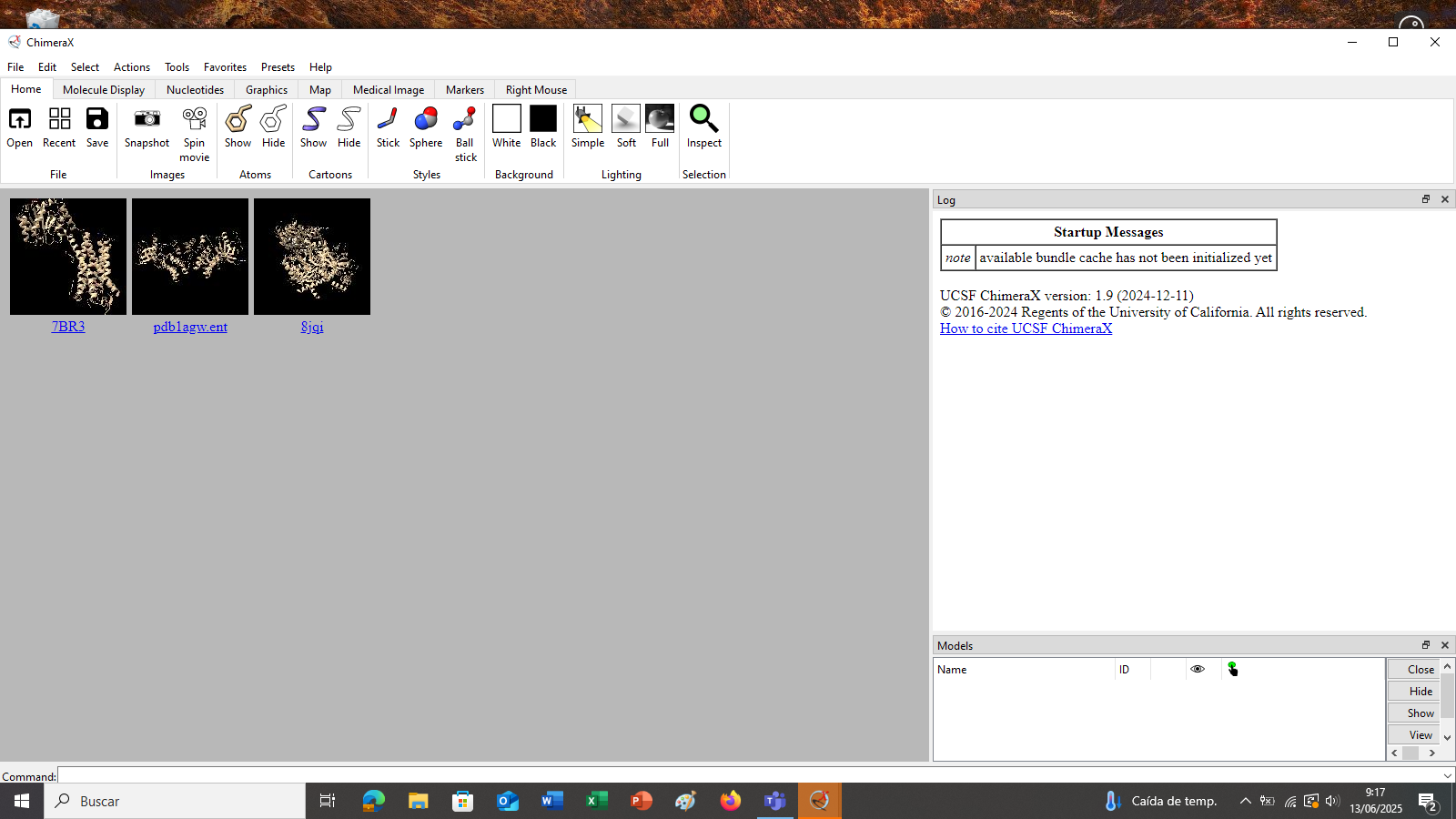Click the Close button in Models panel
The image size is (1456, 819).
tap(1414, 669)
